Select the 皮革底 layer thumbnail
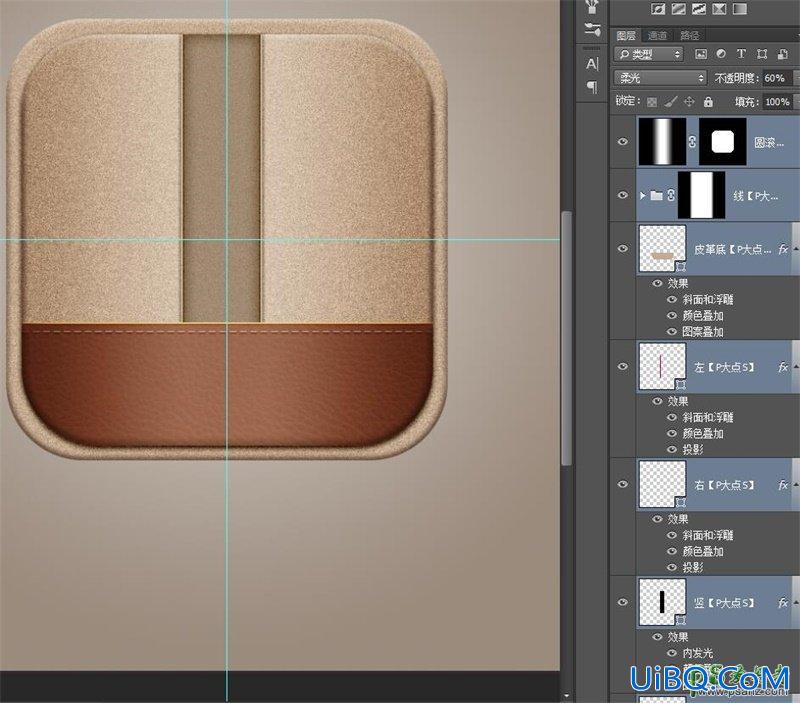The image size is (800, 703). point(662,248)
